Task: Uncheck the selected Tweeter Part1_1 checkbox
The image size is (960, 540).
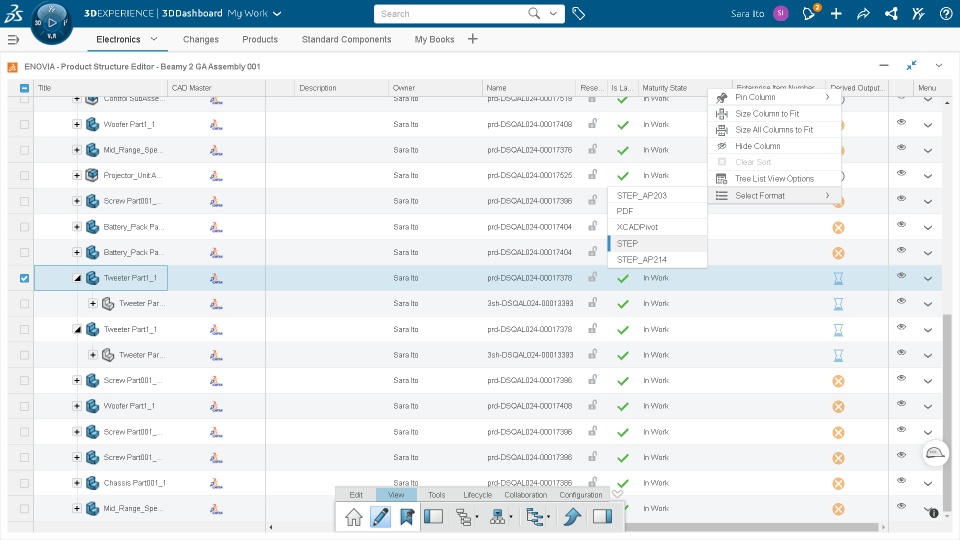Action: click(24, 278)
